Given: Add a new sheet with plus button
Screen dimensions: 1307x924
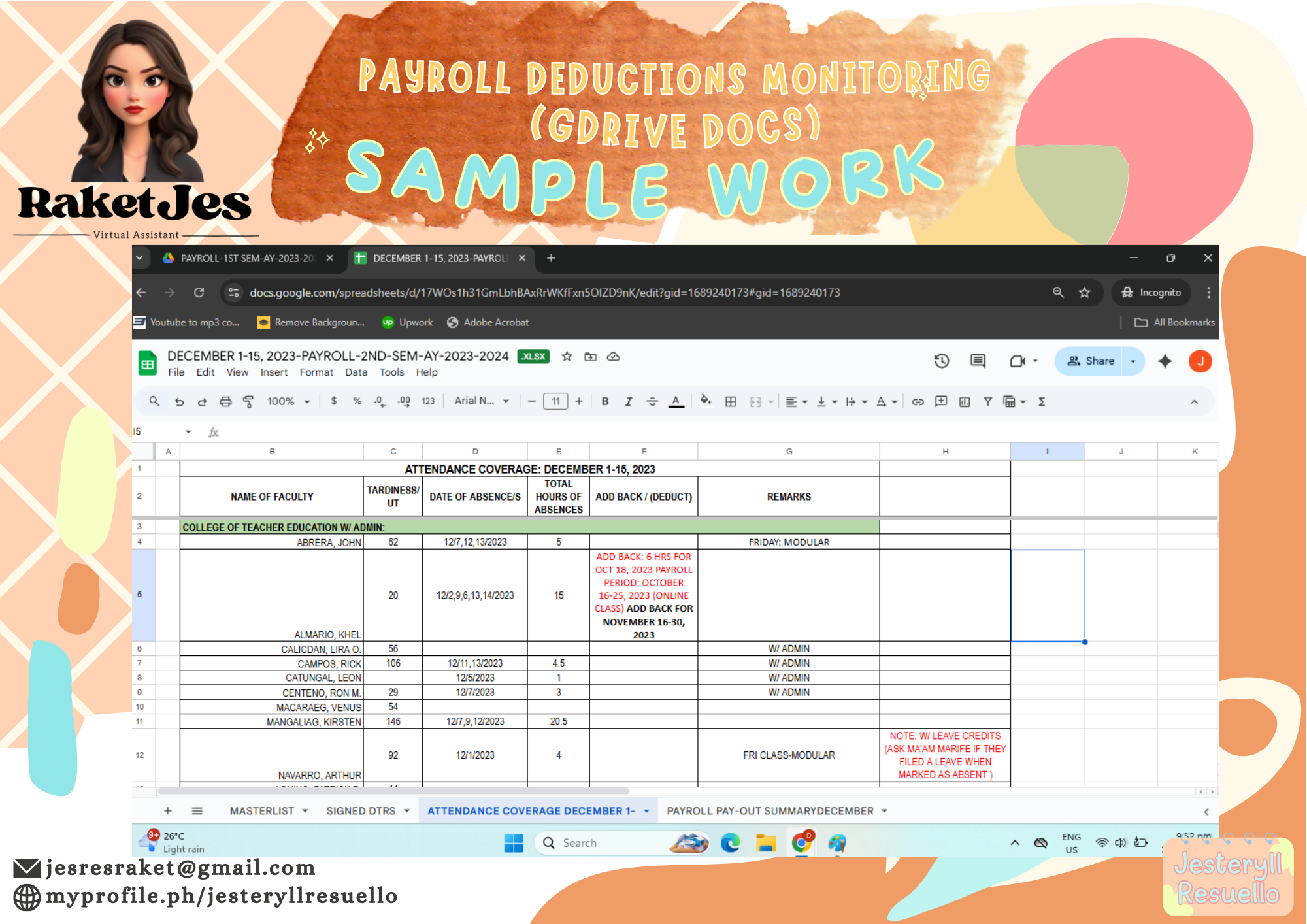Looking at the screenshot, I should click(x=168, y=811).
